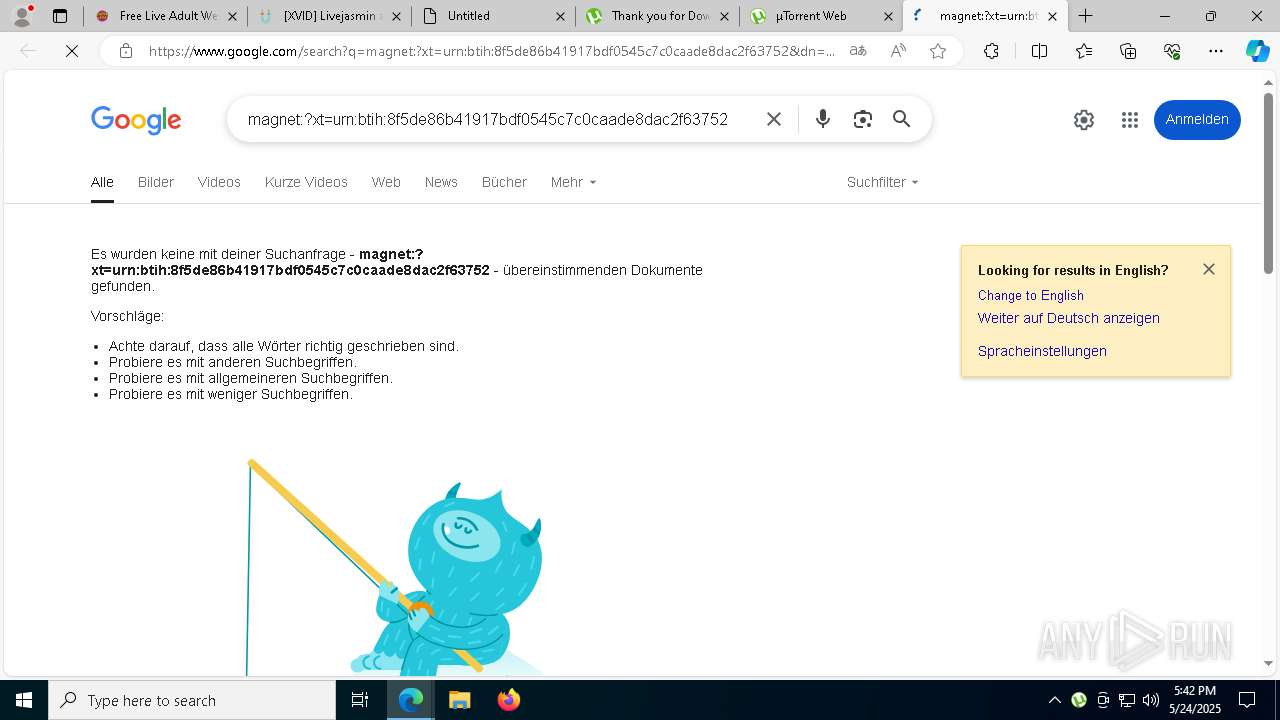
Task: Open the Collections icon
Action: (x=1128, y=51)
